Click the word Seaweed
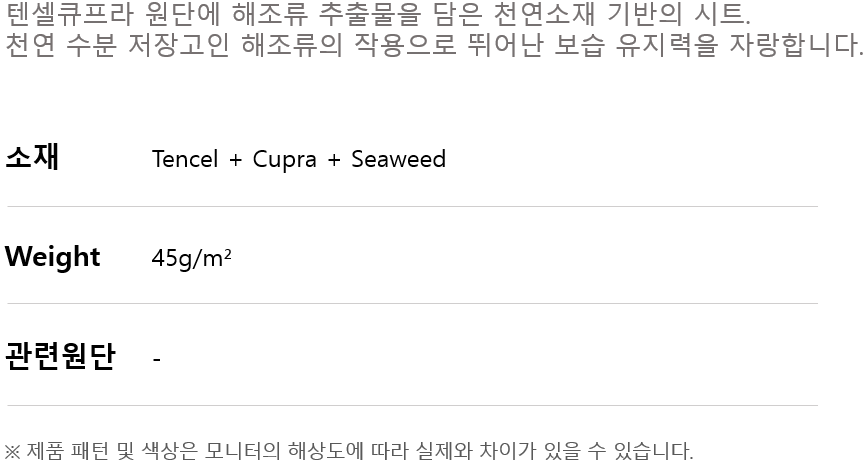The width and height of the screenshot is (867, 465). pyautogui.click(x=398, y=160)
